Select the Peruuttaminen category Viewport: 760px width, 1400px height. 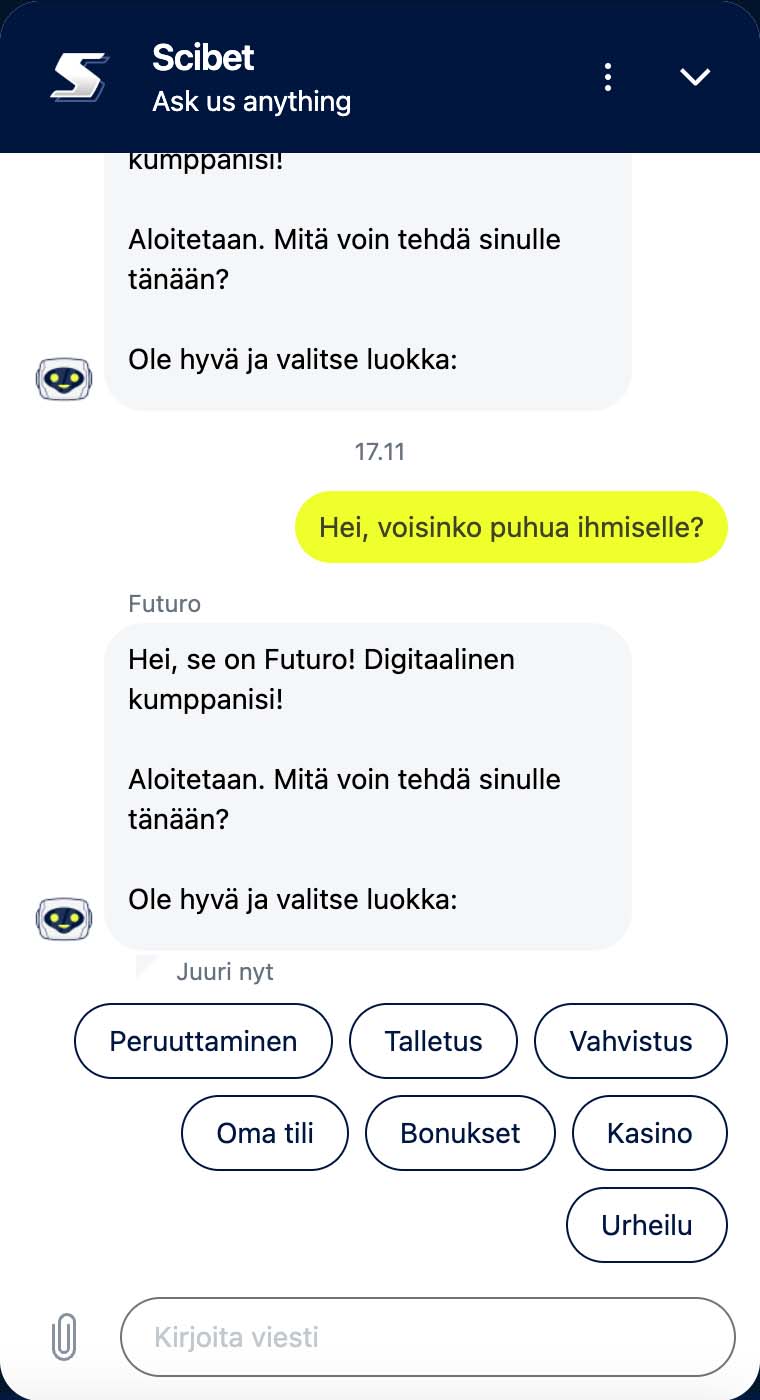(203, 1041)
